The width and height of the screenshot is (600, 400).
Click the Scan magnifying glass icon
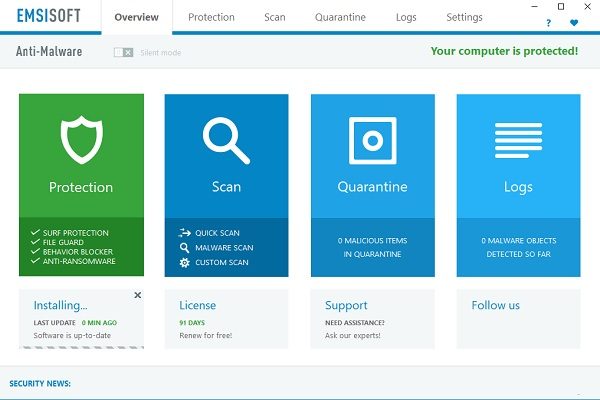[x=226, y=141]
